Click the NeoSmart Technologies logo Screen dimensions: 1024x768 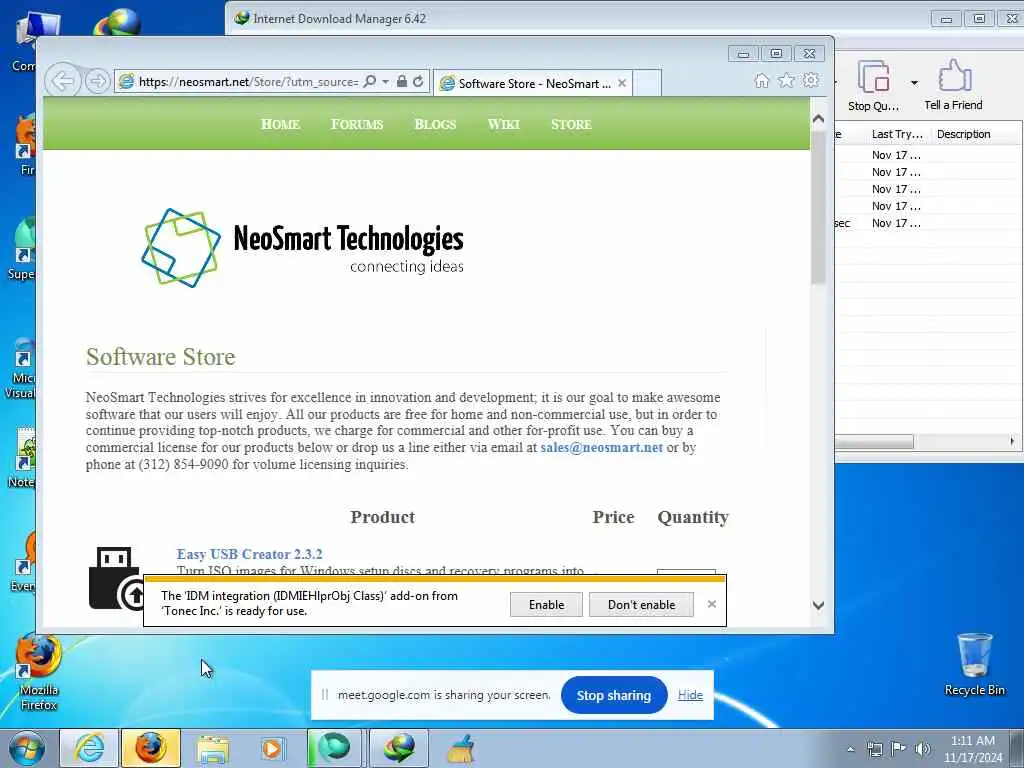point(302,248)
